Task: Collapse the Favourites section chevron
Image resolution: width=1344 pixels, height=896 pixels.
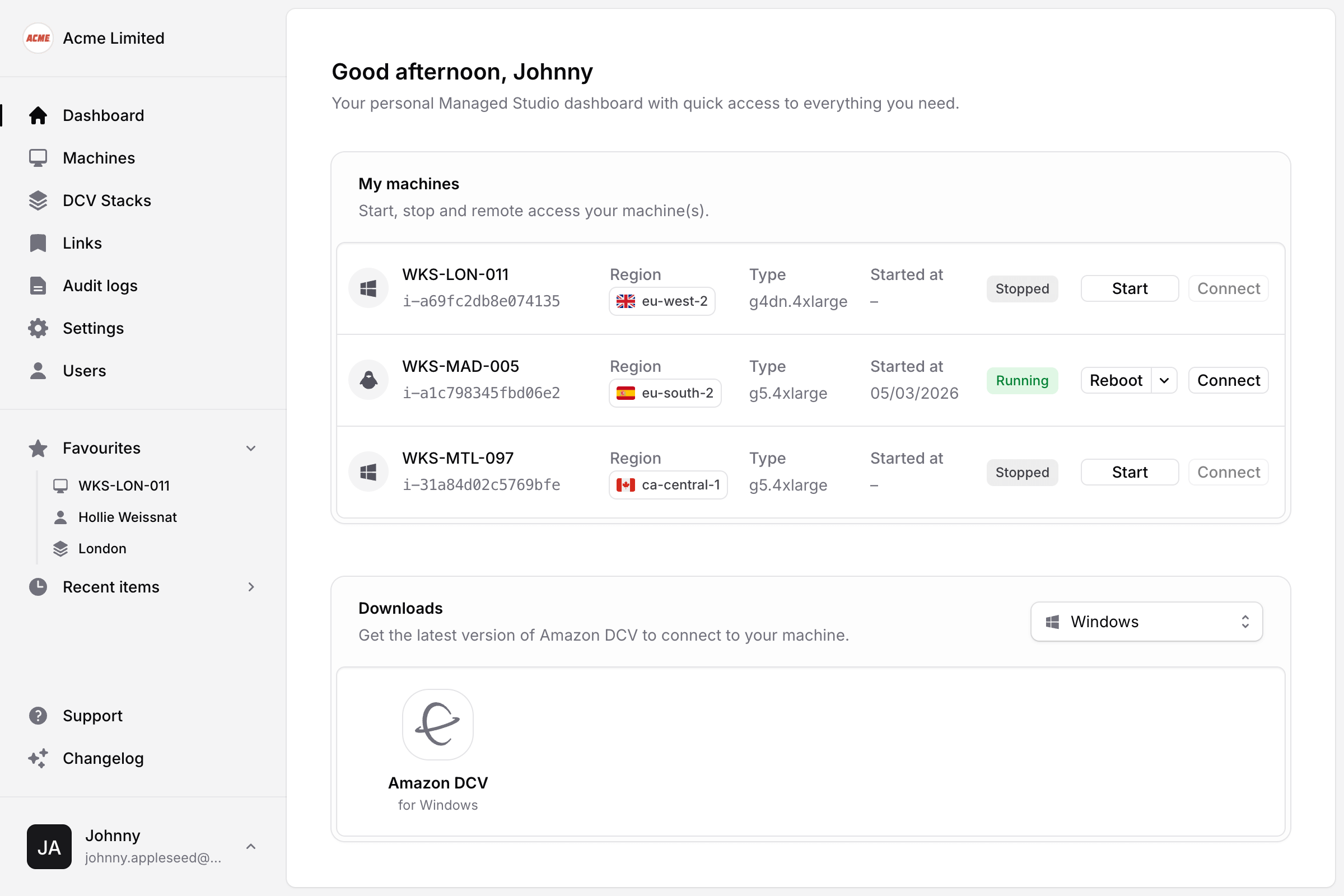Action: 251,448
